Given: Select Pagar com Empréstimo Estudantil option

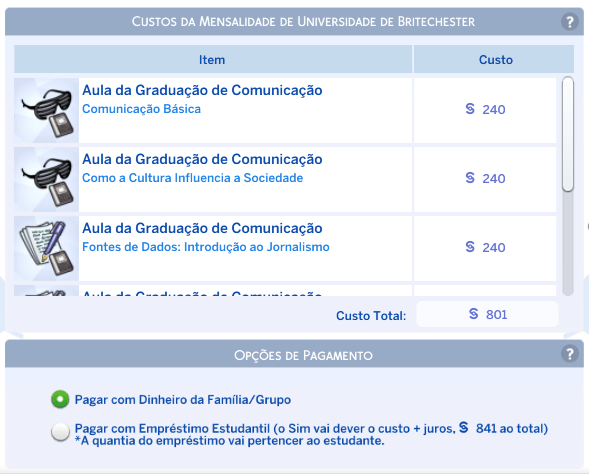Looking at the screenshot, I should [60, 432].
